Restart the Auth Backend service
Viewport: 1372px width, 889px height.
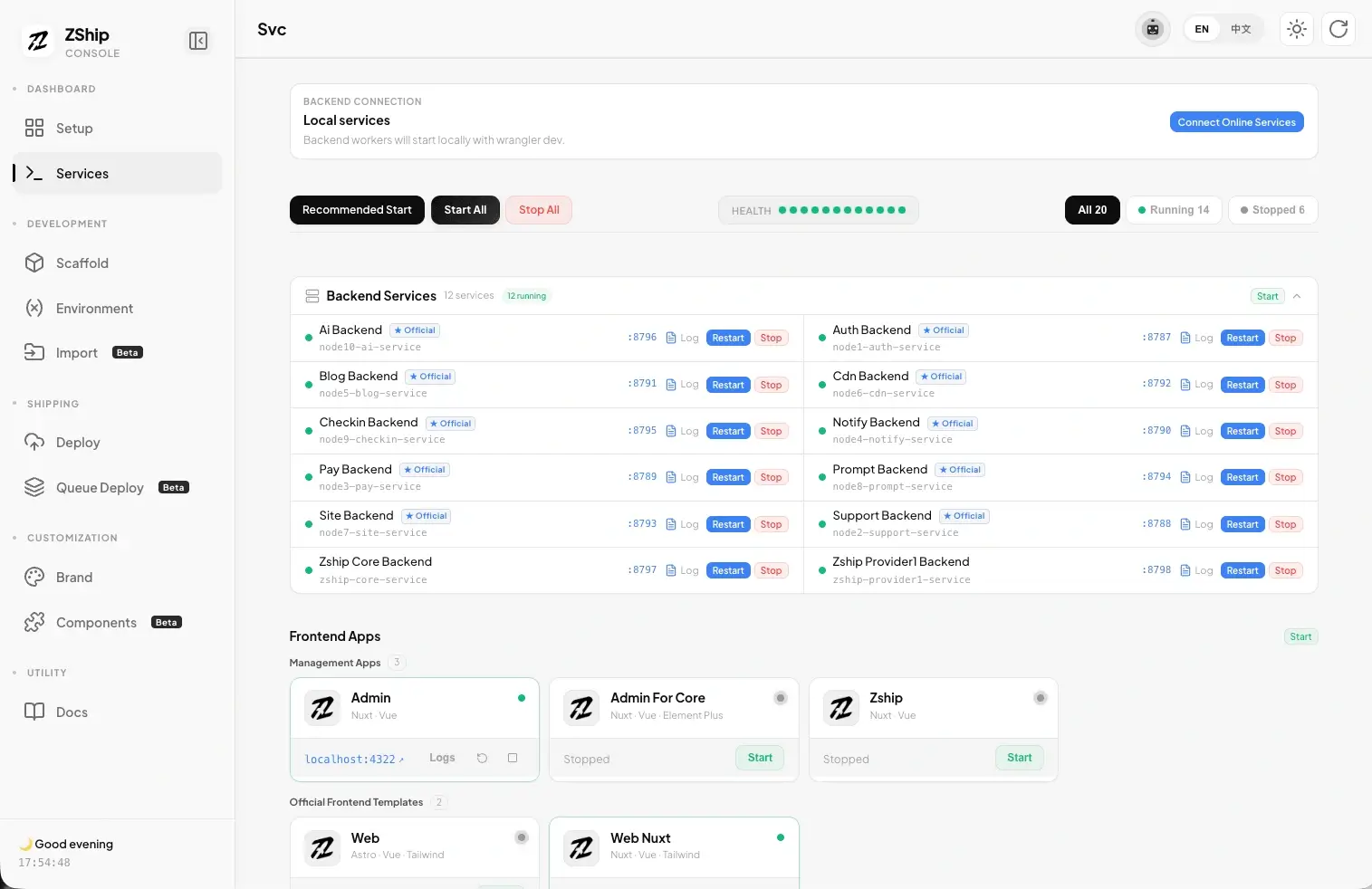[x=1242, y=338]
